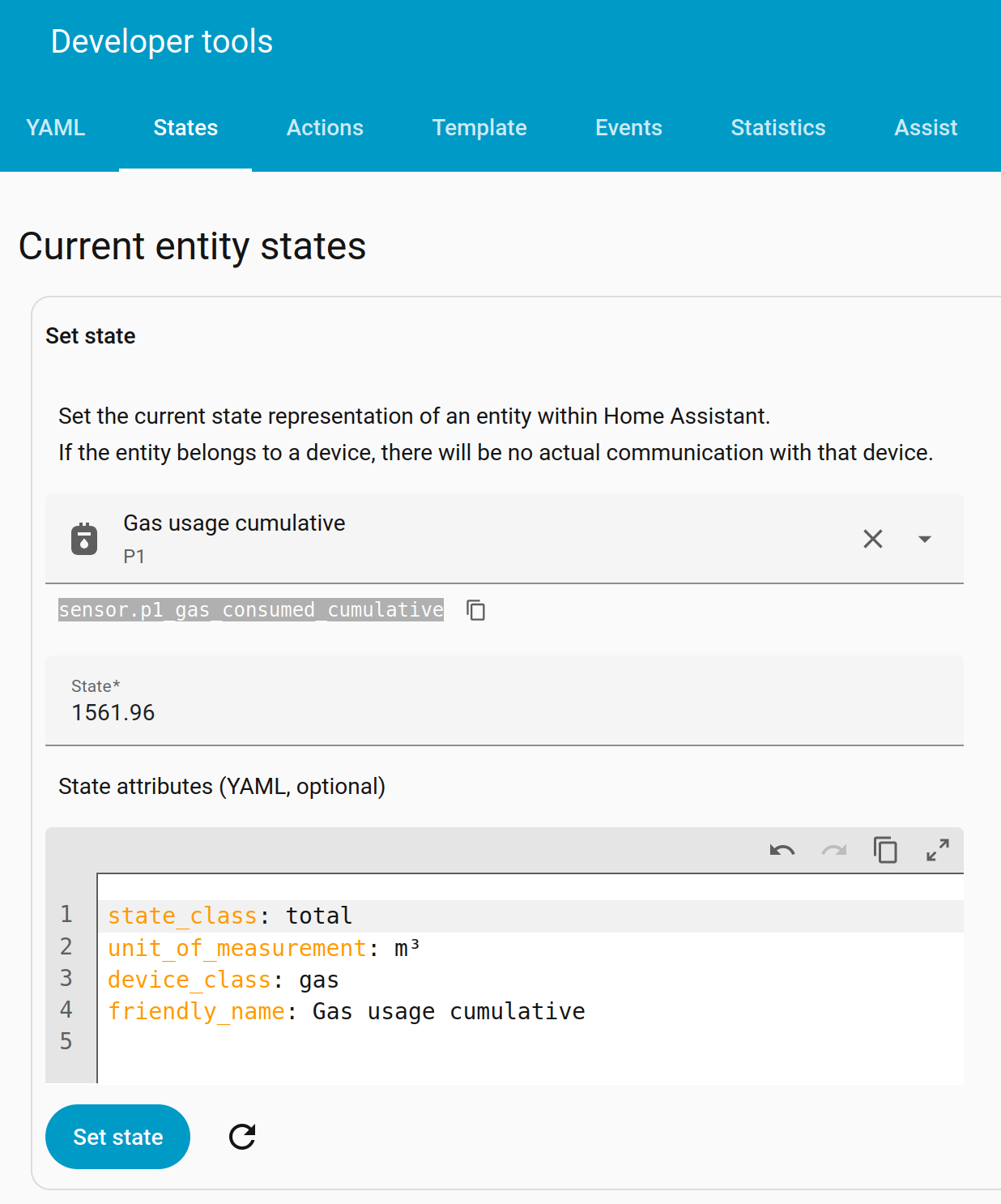Image resolution: width=1001 pixels, height=1204 pixels.
Task: Clear the selected Gas usage cumulative entity
Action: [872, 539]
